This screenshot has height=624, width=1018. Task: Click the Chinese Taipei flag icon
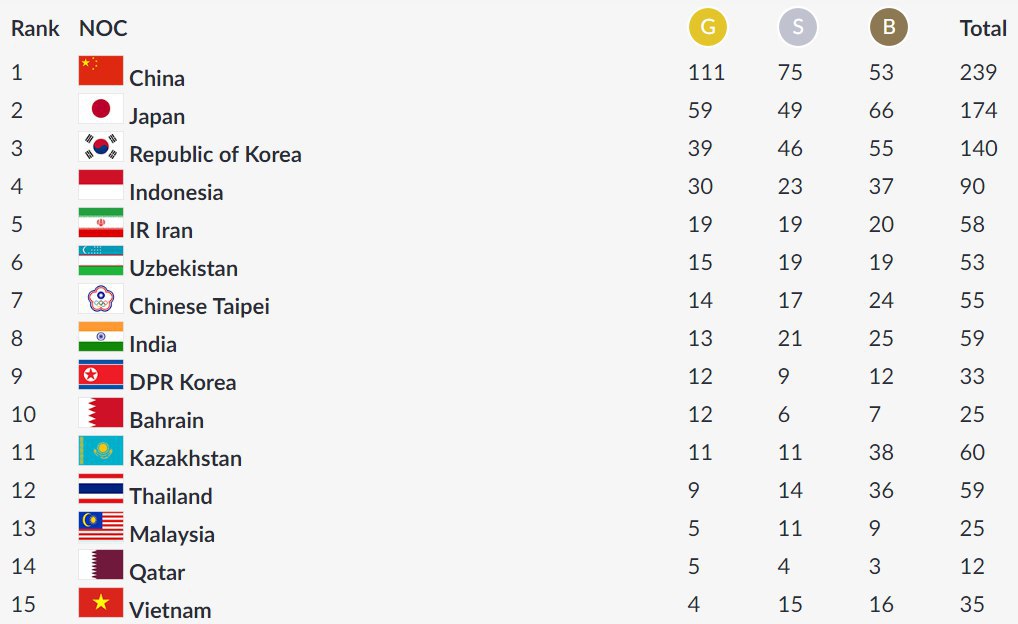point(101,299)
